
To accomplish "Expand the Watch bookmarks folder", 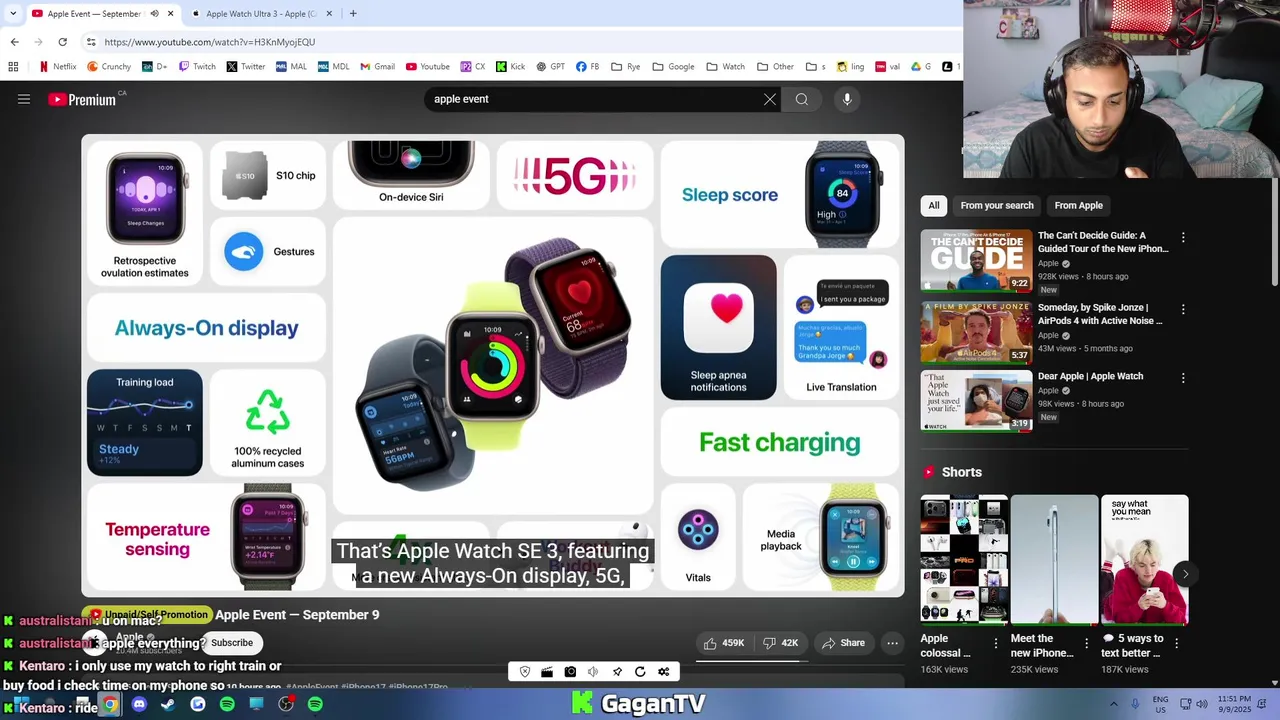I will [725, 67].
